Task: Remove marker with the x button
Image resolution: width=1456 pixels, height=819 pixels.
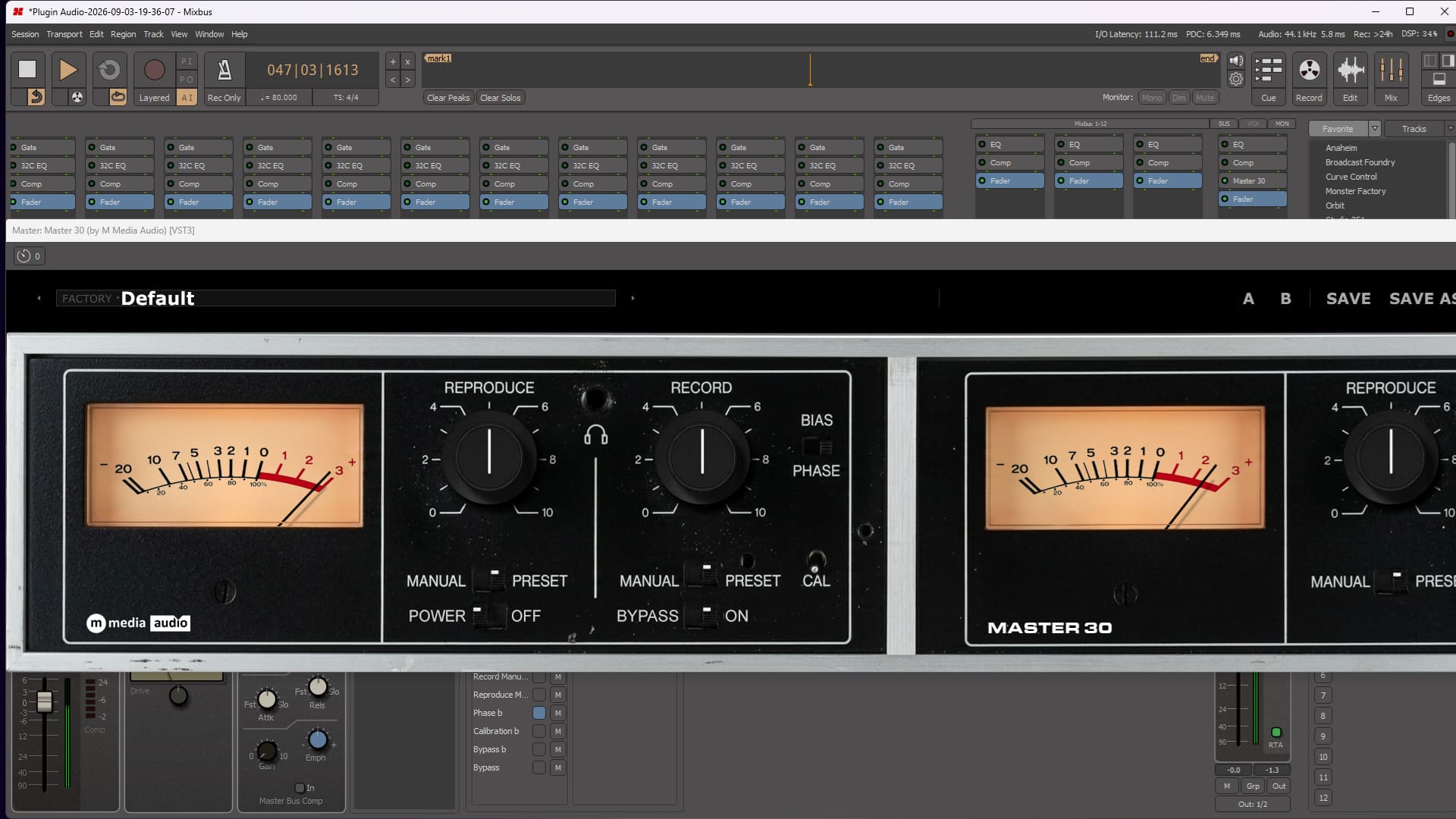Action: coord(407,61)
